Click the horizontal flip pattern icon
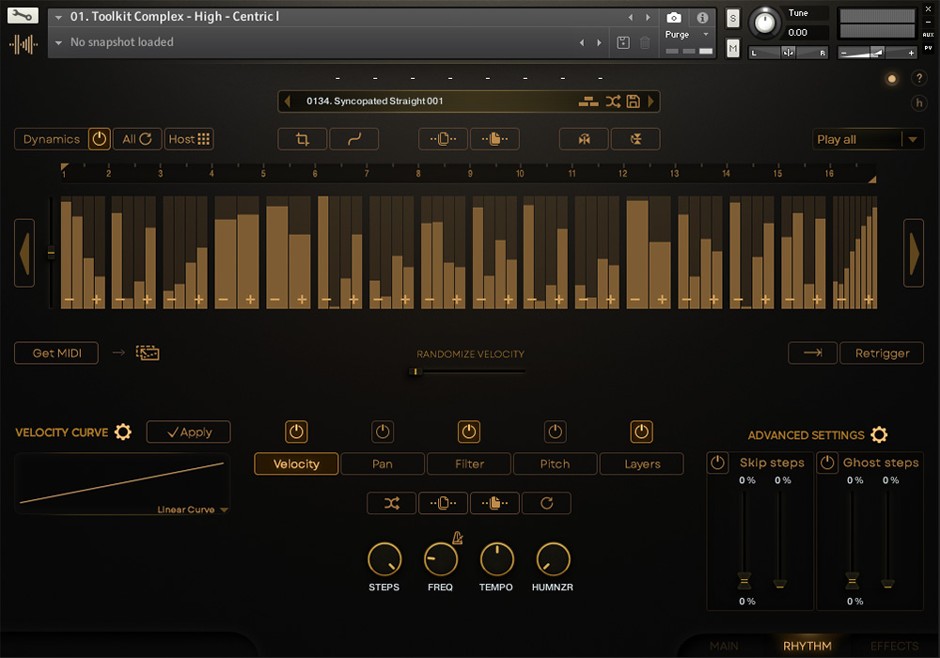 point(583,139)
